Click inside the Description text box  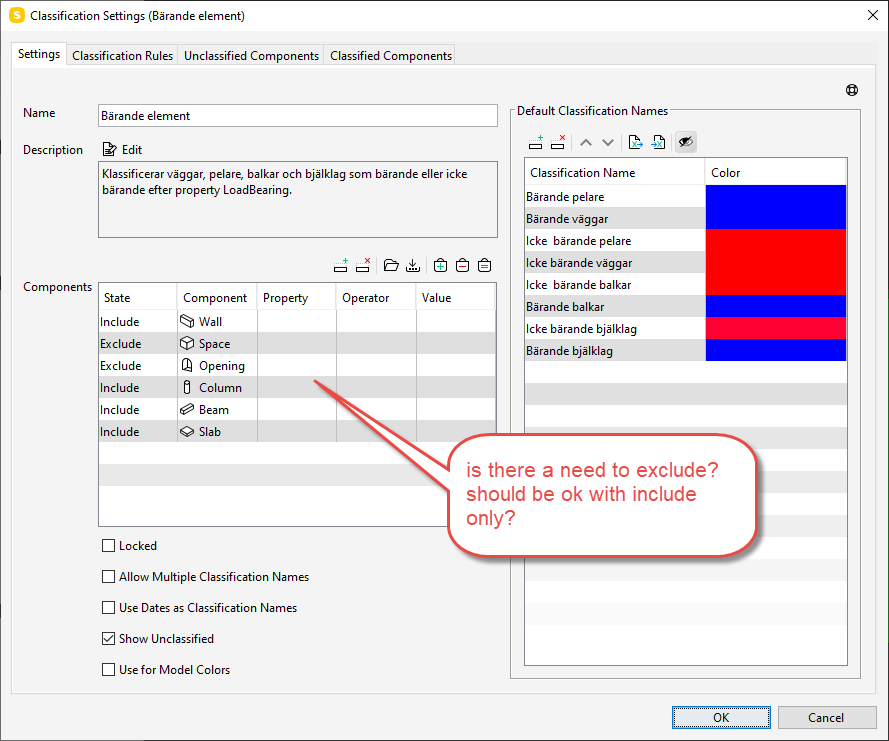point(298,200)
